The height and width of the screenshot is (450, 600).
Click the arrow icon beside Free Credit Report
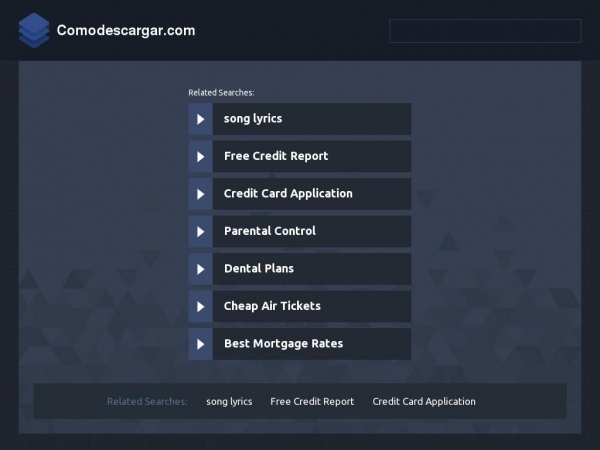click(x=201, y=157)
